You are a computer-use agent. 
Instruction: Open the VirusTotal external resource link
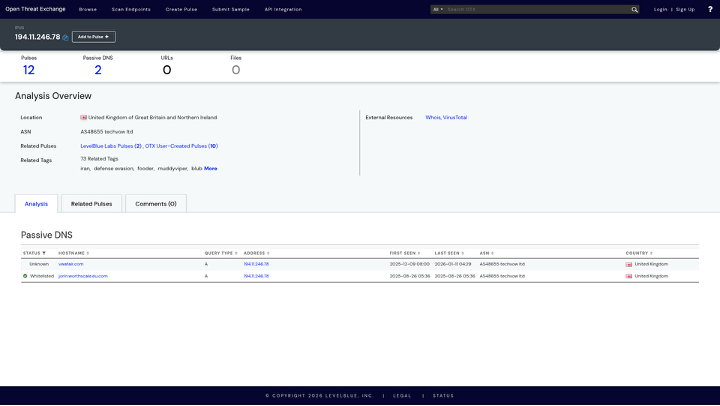tap(456, 117)
